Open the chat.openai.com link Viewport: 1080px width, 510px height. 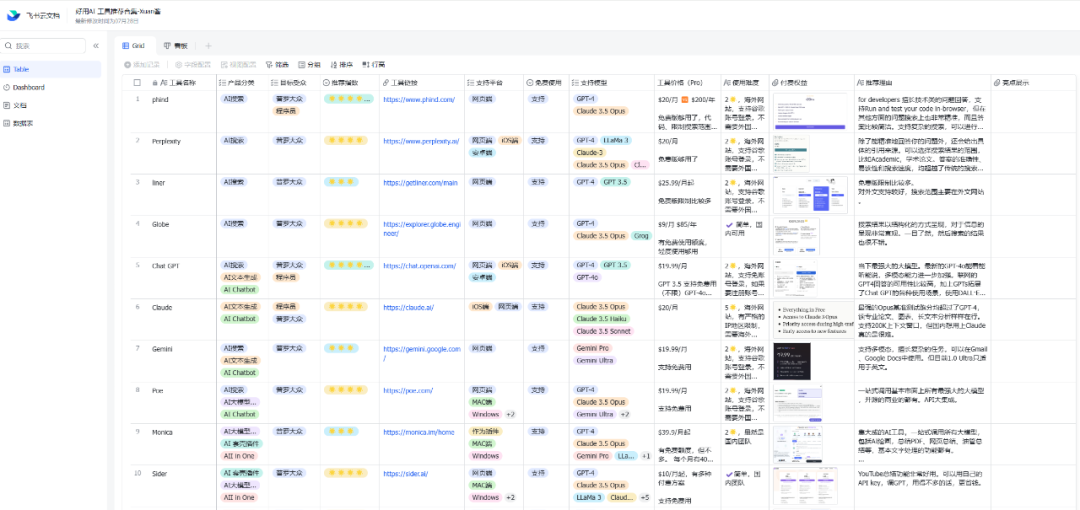(419, 265)
